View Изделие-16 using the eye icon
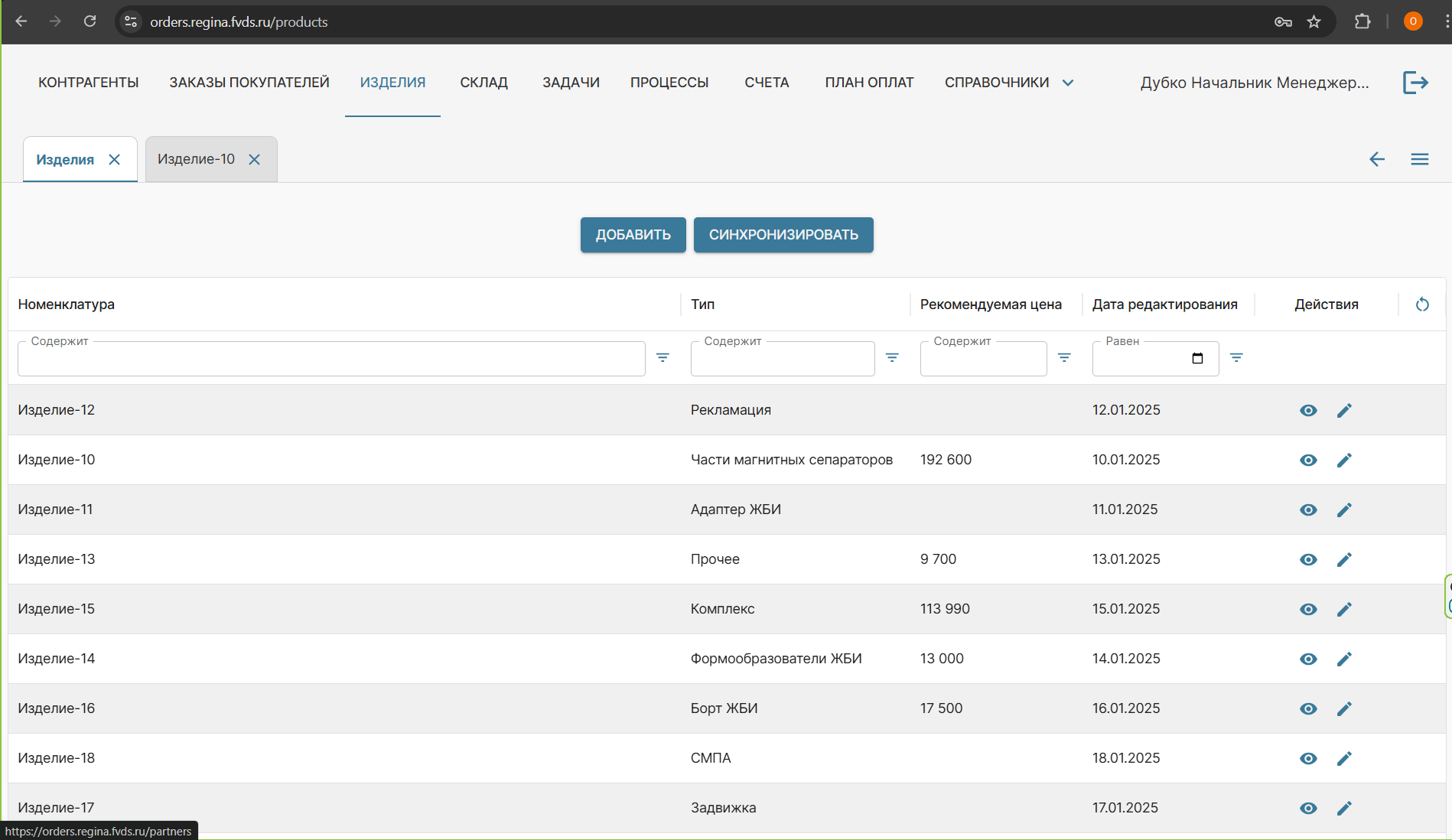Viewport: 1452px width, 840px height. pyautogui.click(x=1308, y=709)
